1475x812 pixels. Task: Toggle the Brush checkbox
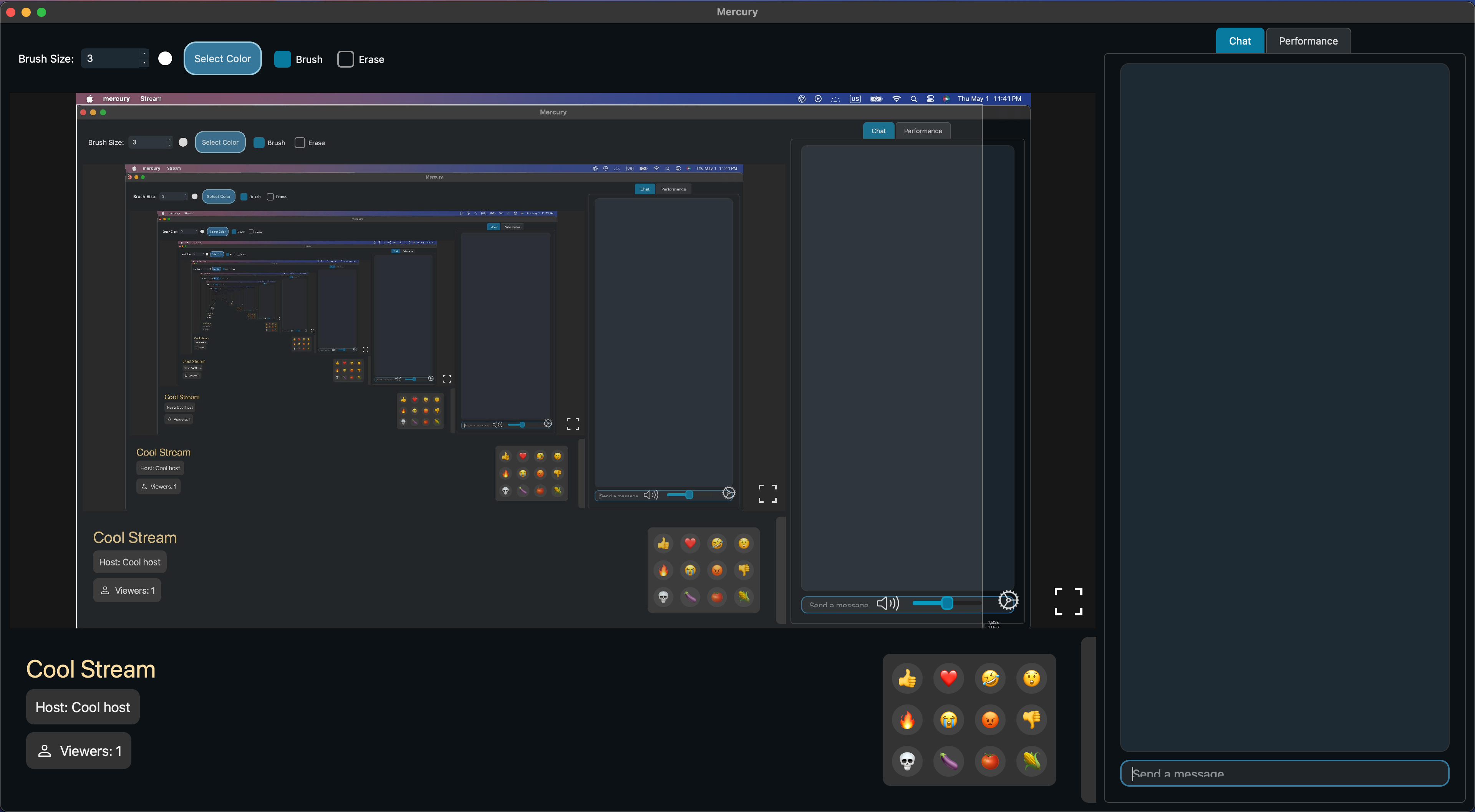coord(282,60)
